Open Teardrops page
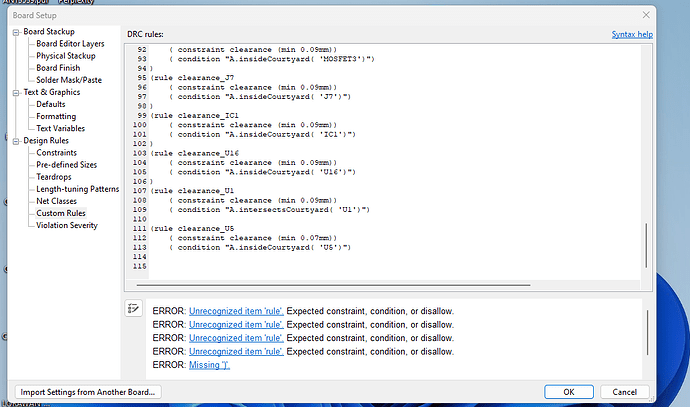This screenshot has height=407, width=690. click(54, 177)
